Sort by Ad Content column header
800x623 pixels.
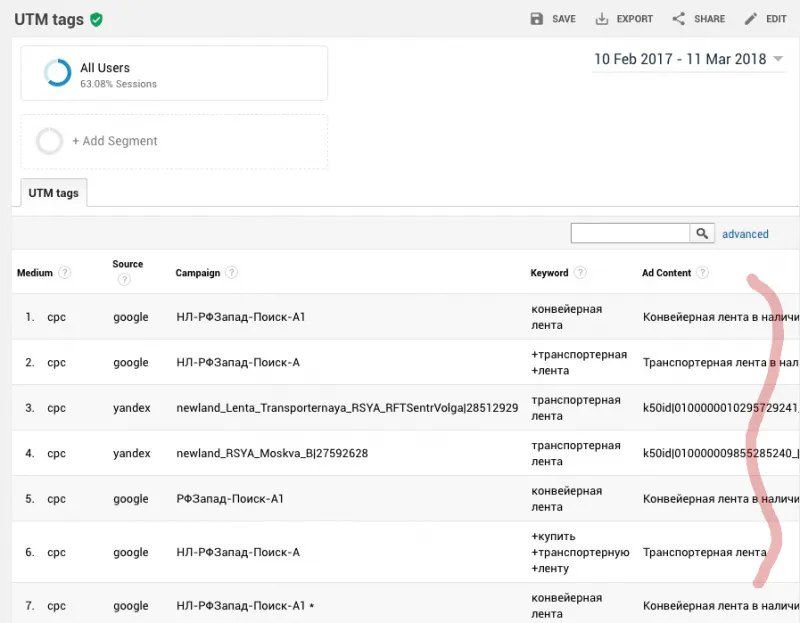(x=666, y=273)
